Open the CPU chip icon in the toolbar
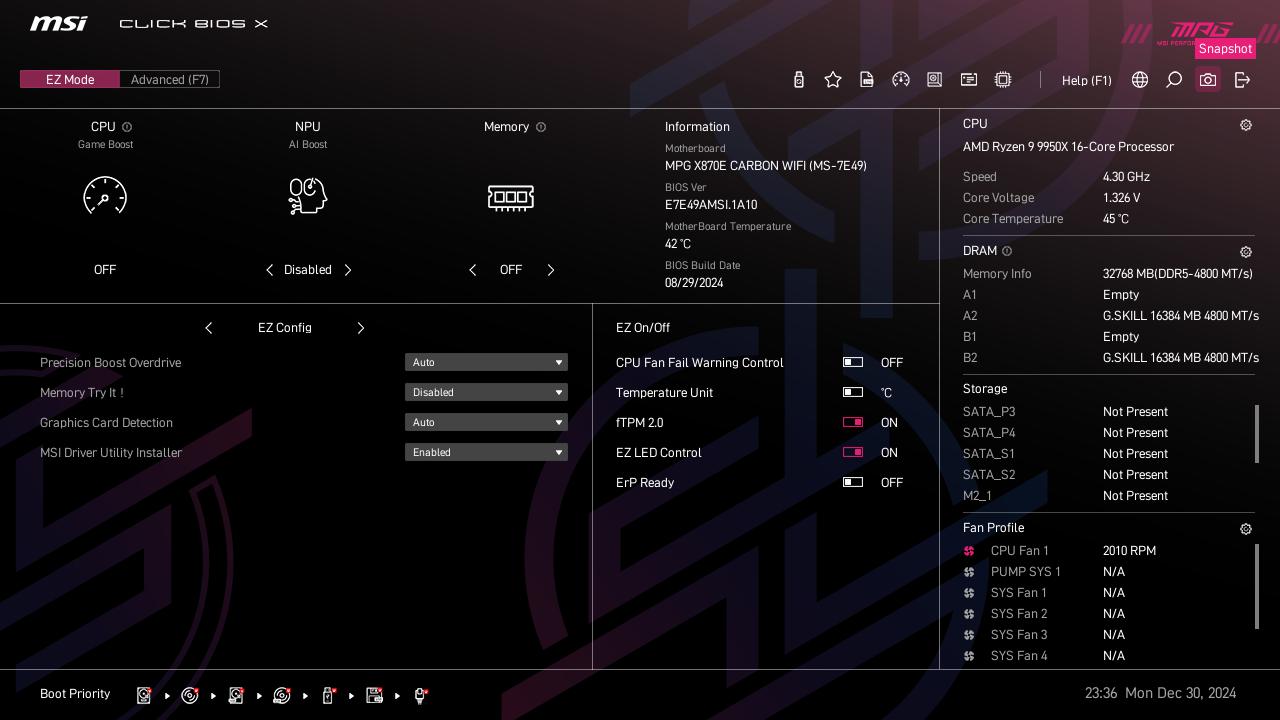1280x720 pixels. [x=1003, y=80]
